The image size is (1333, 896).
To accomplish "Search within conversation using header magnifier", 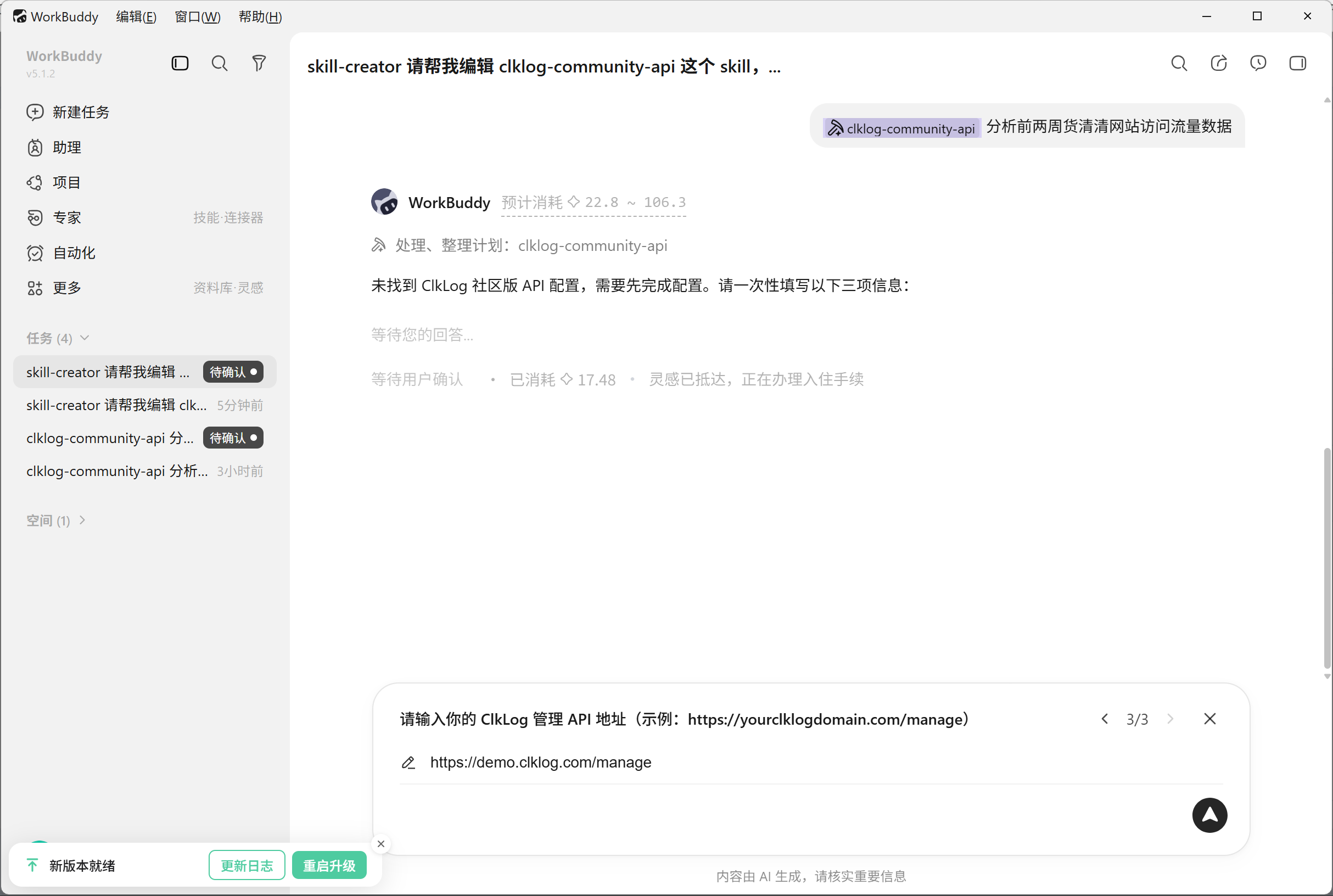I will pyautogui.click(x=1179, y=63).
